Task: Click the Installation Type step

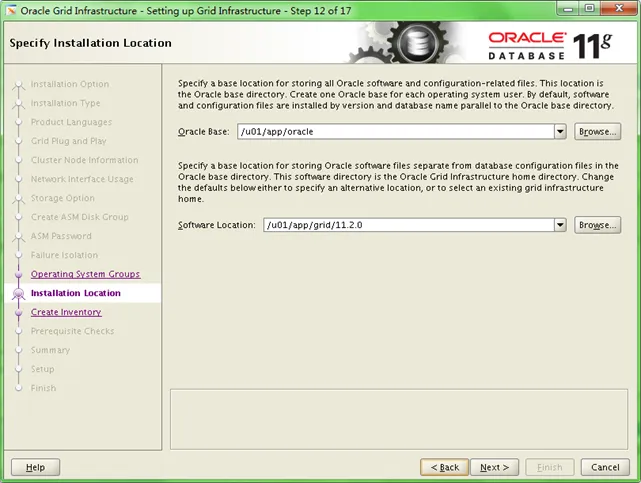Action: click(x=65, y=103)
